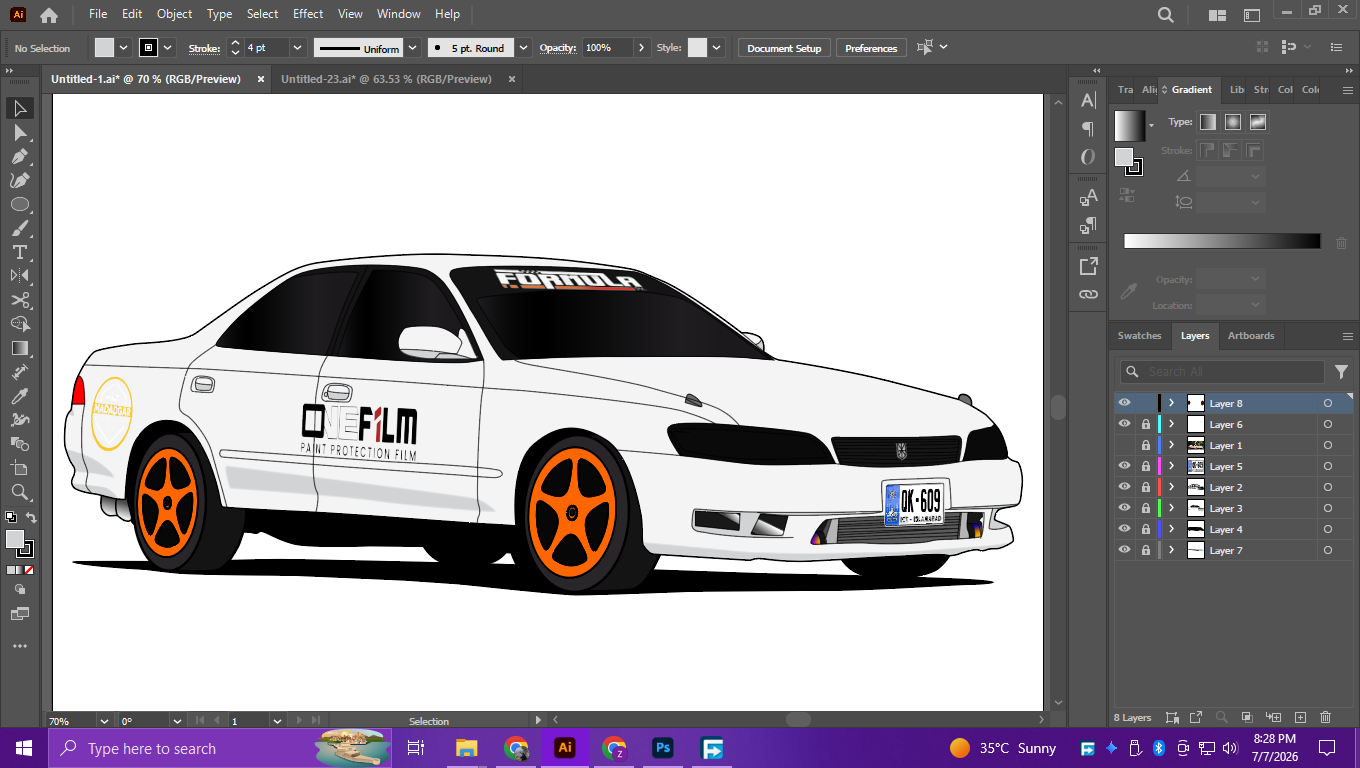Screen dimensions: 1360x768
Task: Click Create New Layer icon
Action: (x=1300, y=717)
